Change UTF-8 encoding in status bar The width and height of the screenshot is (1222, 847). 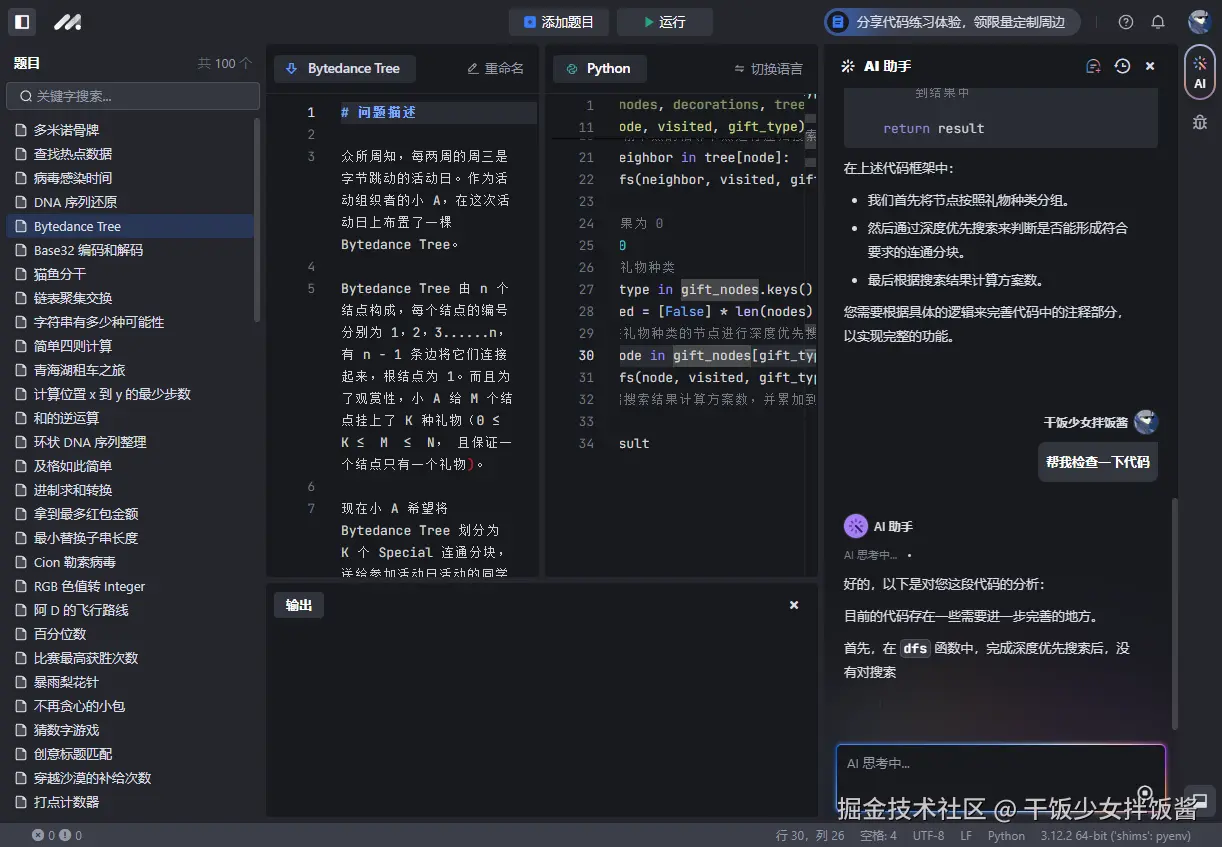[x=928, y=836]
